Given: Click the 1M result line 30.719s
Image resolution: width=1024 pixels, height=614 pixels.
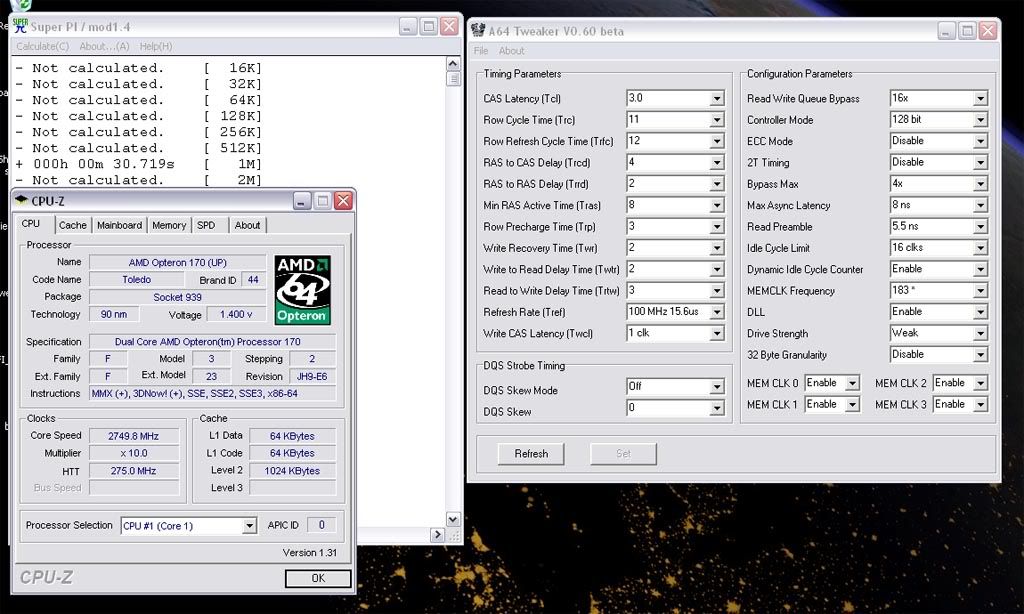Looking at the screenshot, I should point(138,164).
